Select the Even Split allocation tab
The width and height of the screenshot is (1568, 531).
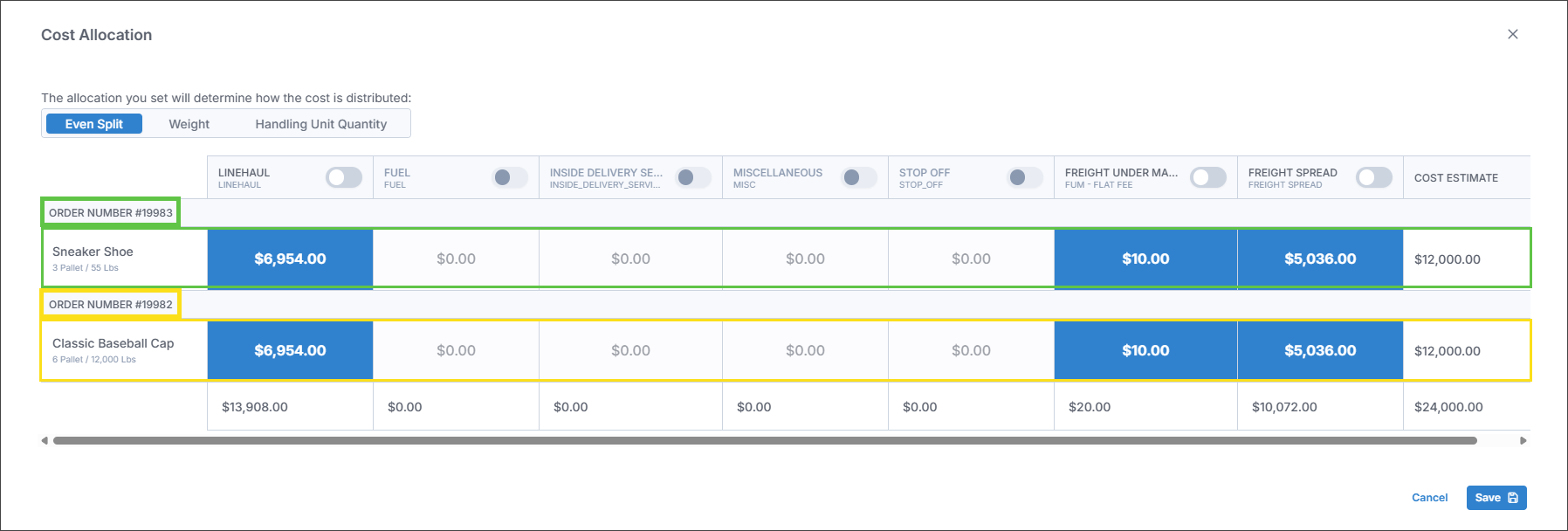(94, 124)
